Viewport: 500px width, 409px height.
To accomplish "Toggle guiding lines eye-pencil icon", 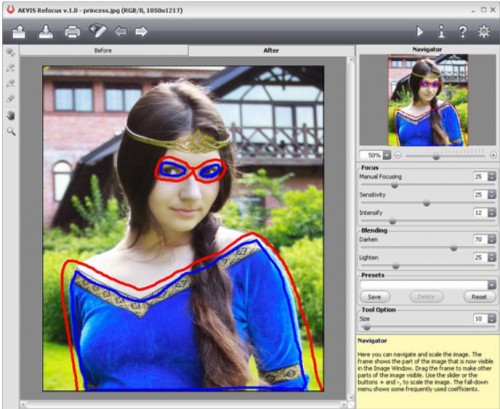I will pyautogui.click(x=98, y=31).
